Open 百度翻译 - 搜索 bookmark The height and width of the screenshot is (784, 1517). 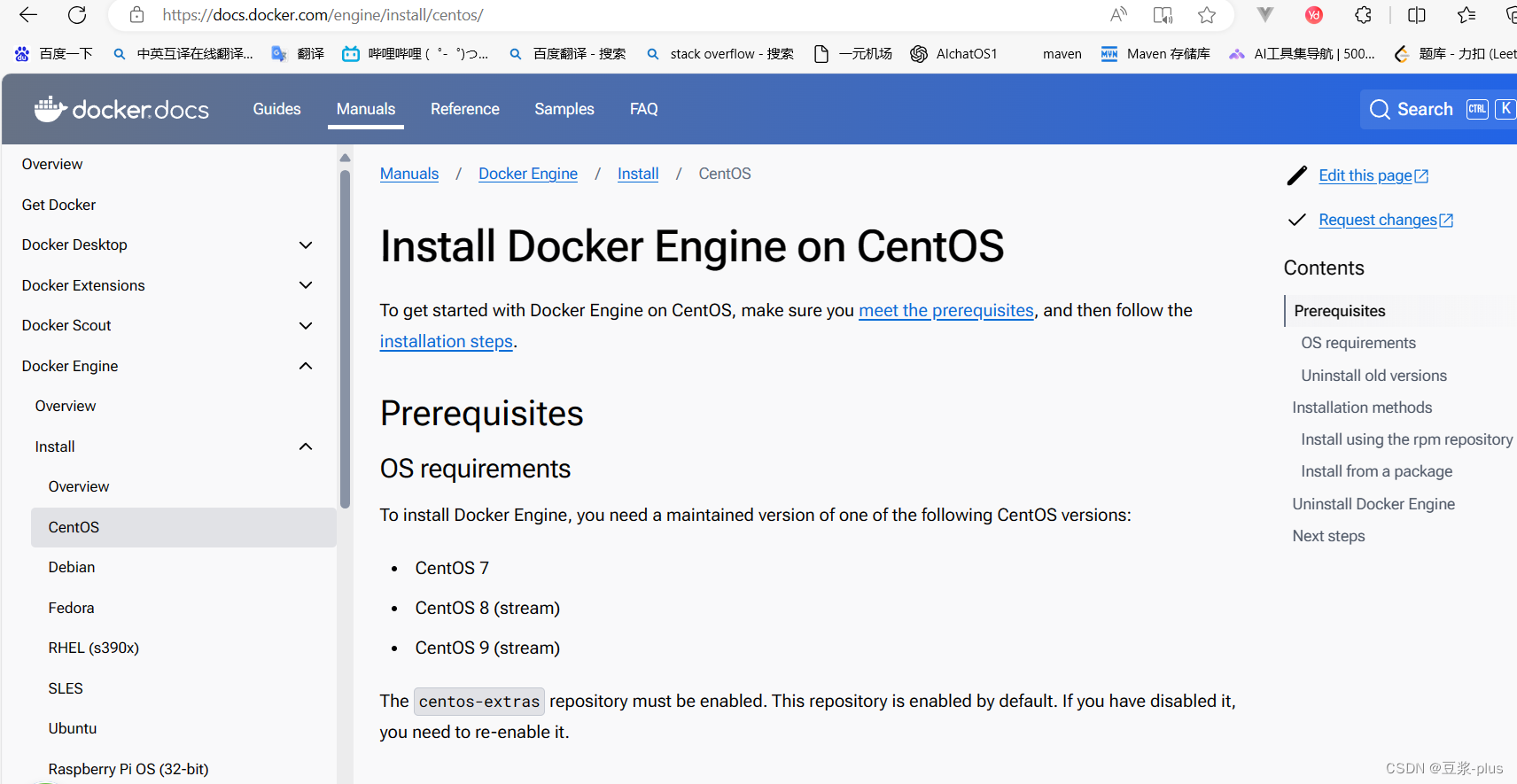pyautogui.click(x=567, y=54)
